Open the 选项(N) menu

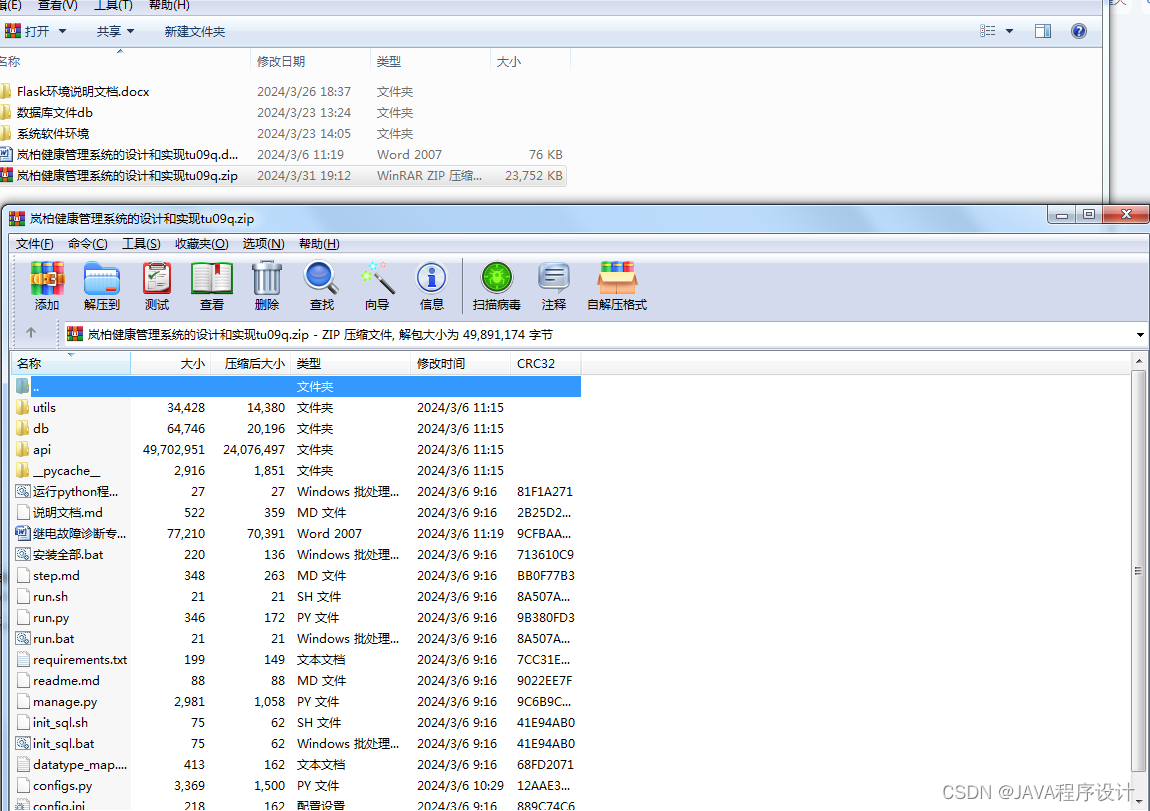tap(263, 243)
